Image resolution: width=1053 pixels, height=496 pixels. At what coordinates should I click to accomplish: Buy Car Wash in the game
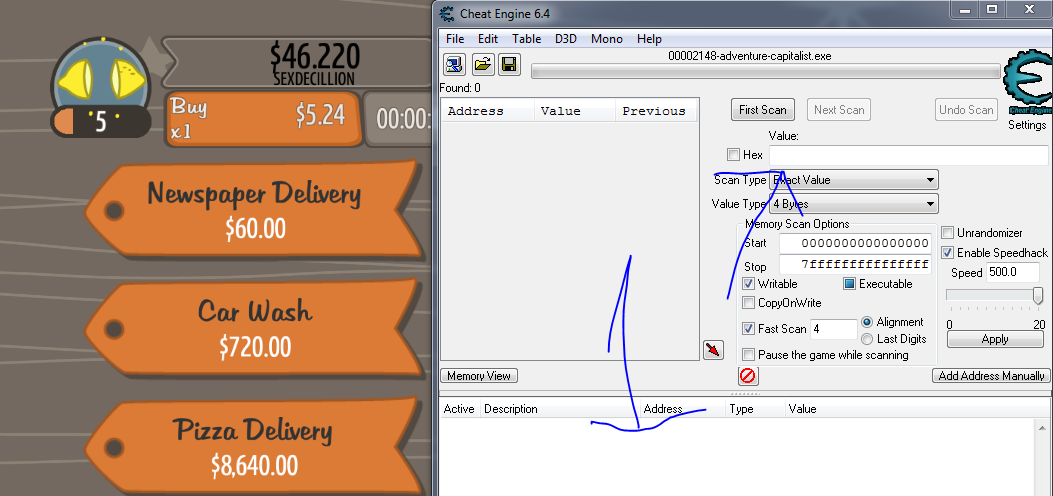click(x=253, y=328)
